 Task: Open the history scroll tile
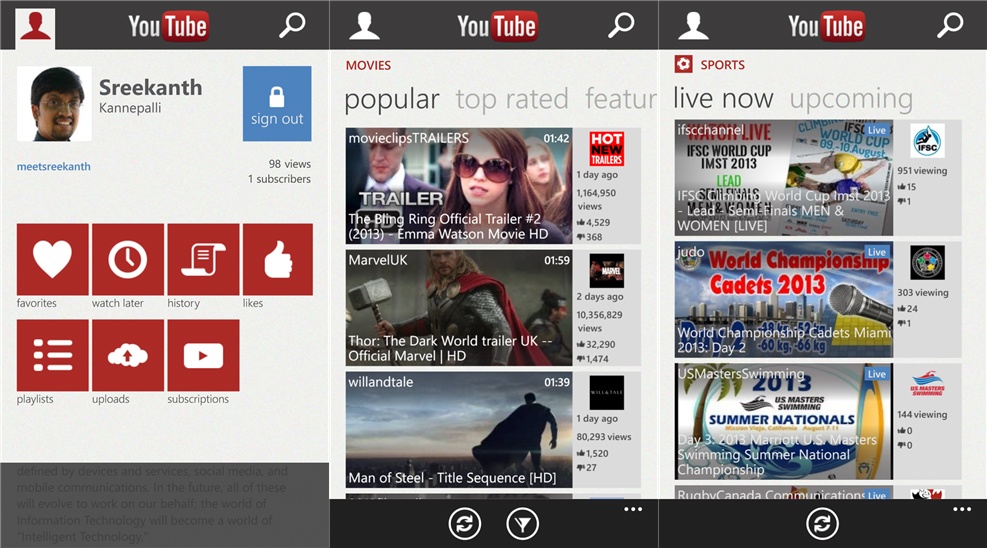[x=203, y=259]
